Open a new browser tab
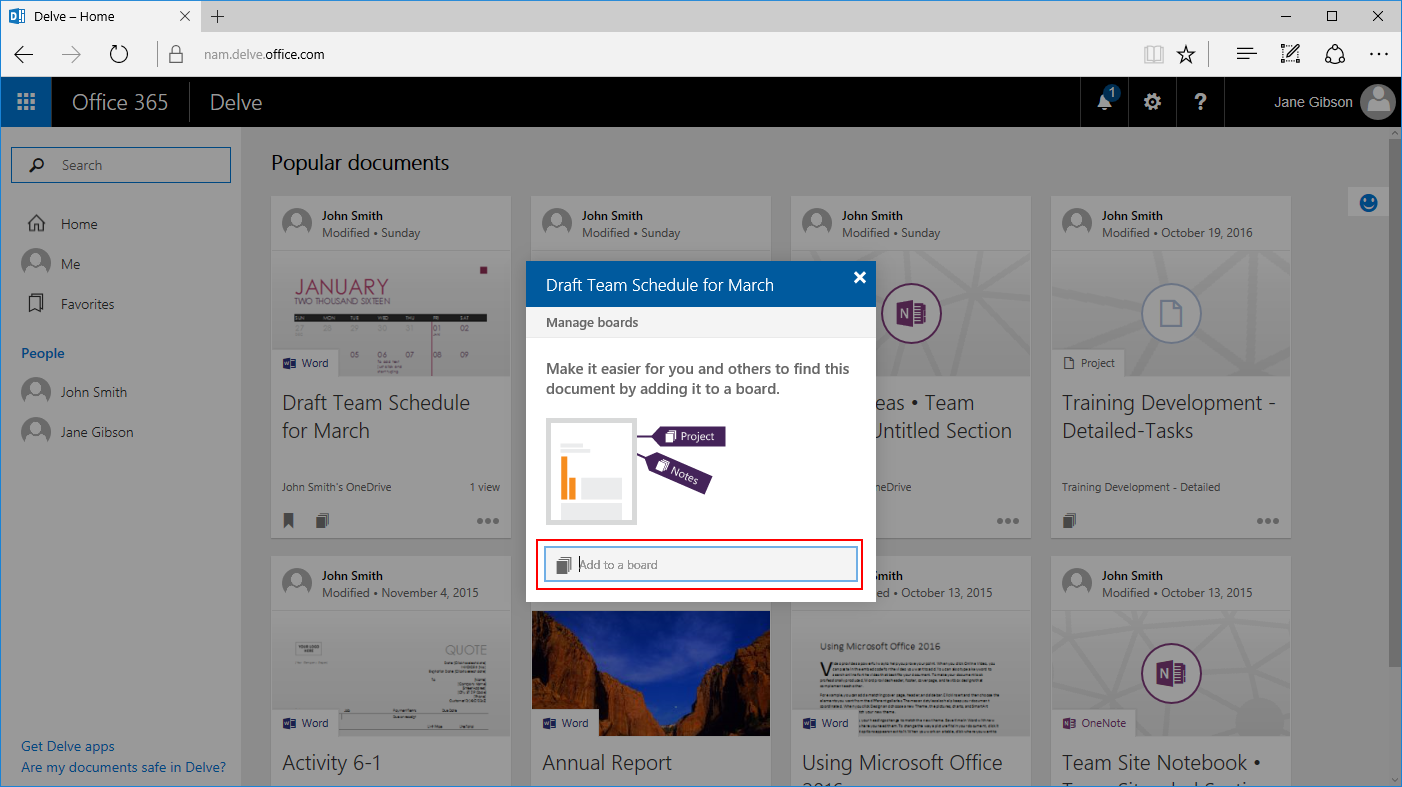This screenshot has width=1402, height=787. 218,16
